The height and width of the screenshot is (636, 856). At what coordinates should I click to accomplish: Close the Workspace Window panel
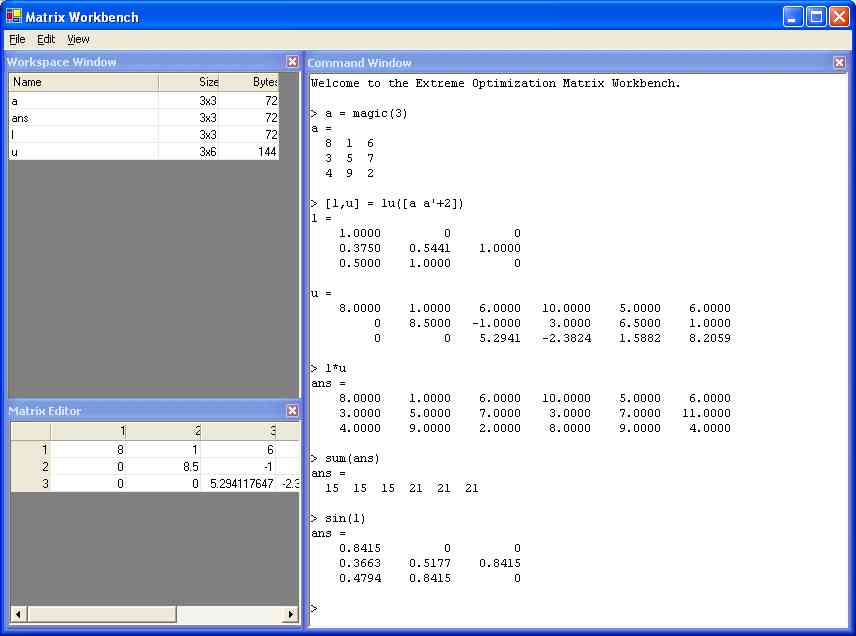coord(293,62)
